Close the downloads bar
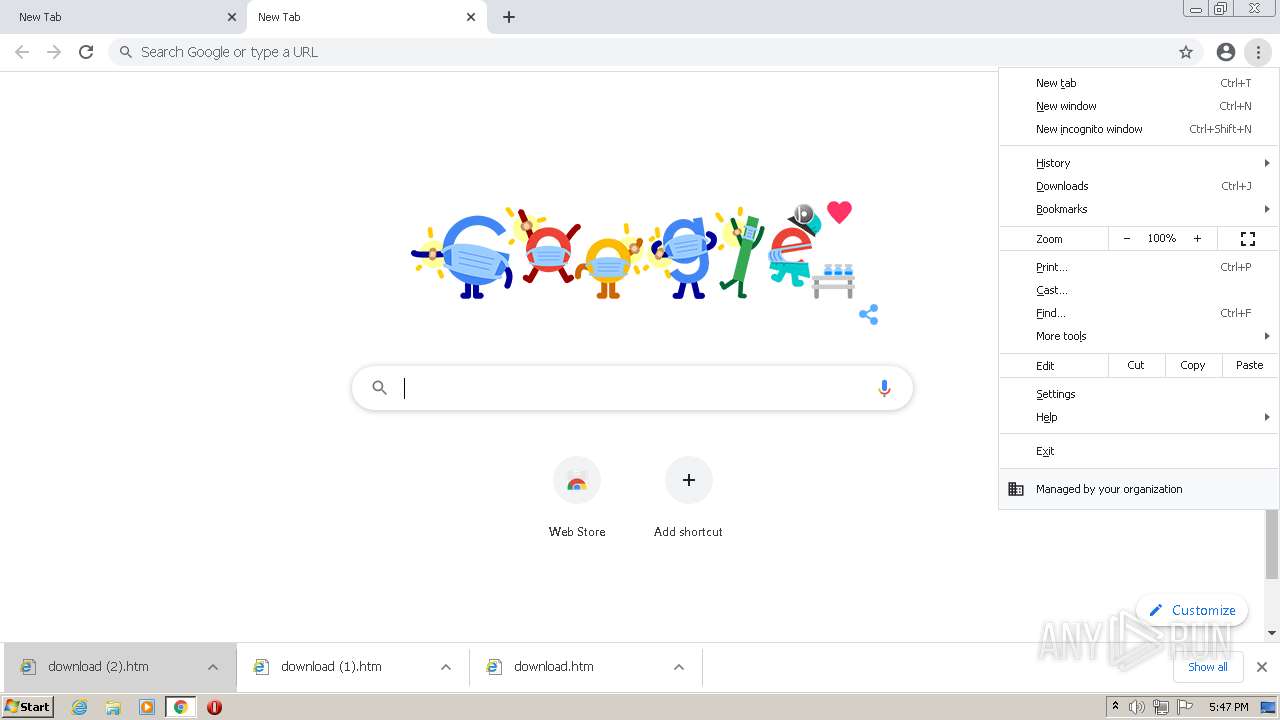Screen dimensions: 1280x720 pyautogui.click(x=1262, y=667)
